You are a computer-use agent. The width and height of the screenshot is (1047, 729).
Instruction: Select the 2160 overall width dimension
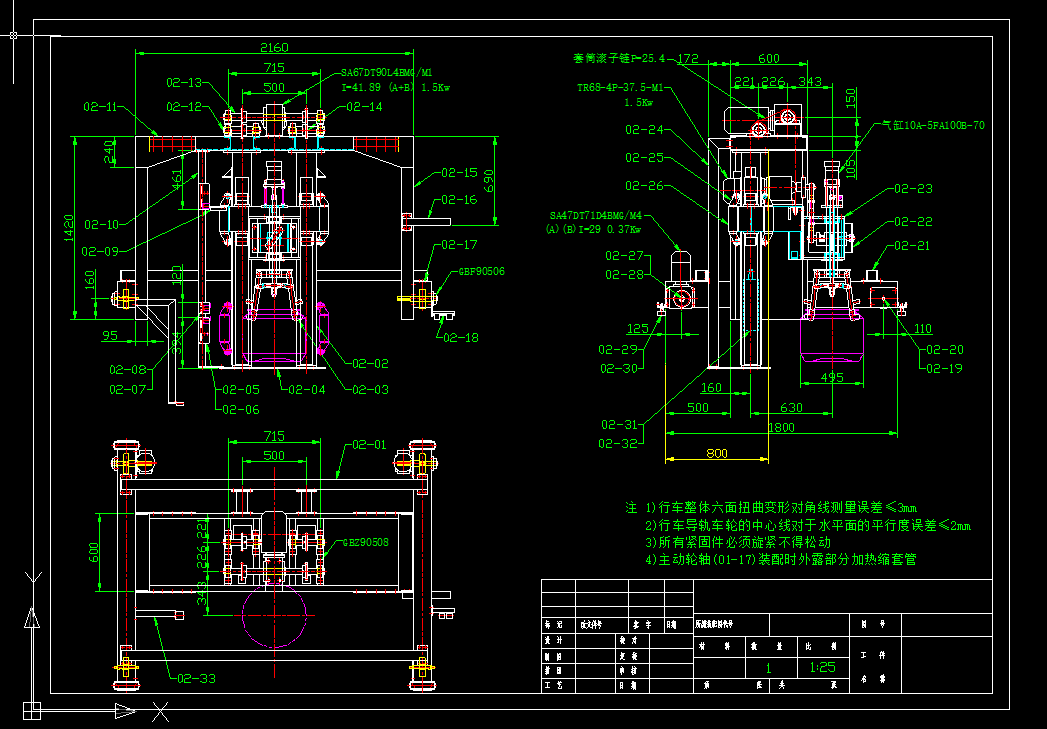[x=274, y=47]
